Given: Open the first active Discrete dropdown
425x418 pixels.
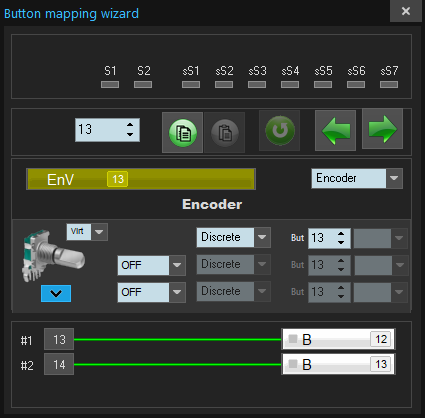Looking at the screenshot, I should pos(262,237).
